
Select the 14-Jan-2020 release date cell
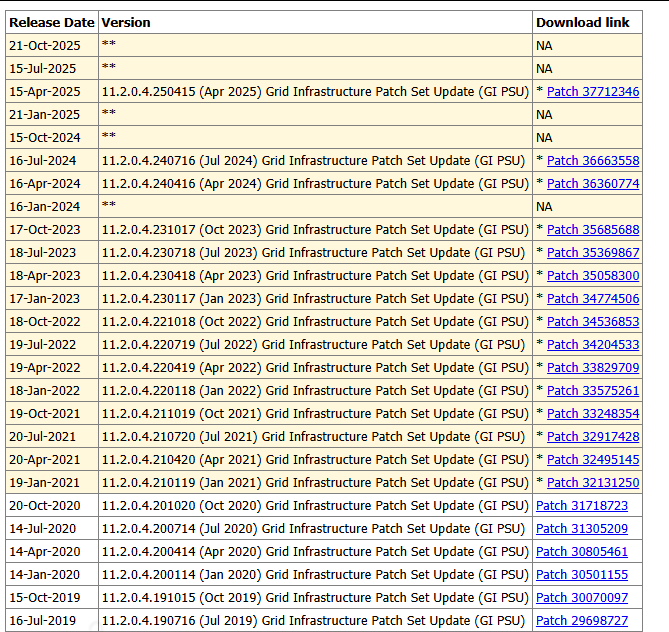coord(52,576)
